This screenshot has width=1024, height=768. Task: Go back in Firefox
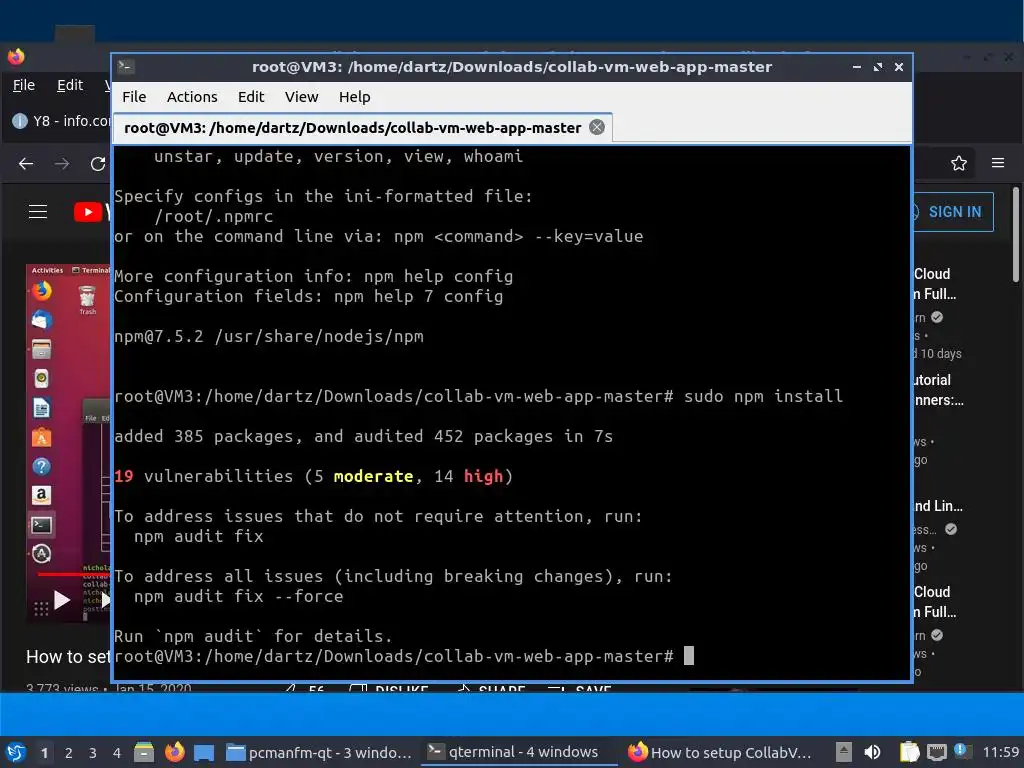click(x=25, y=163)
